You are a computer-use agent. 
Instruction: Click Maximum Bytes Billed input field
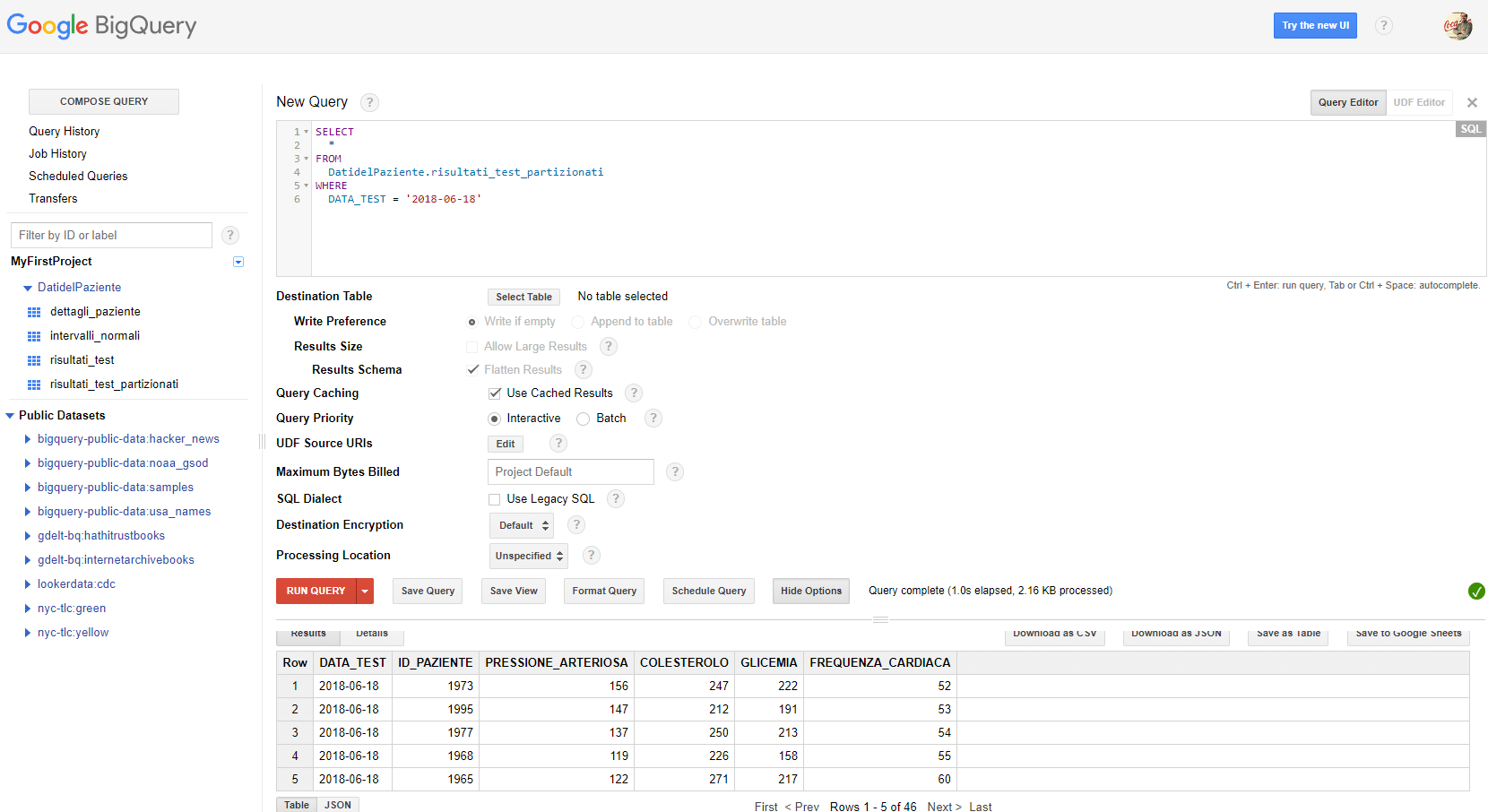pyautogui.click(x=571, y=471)
